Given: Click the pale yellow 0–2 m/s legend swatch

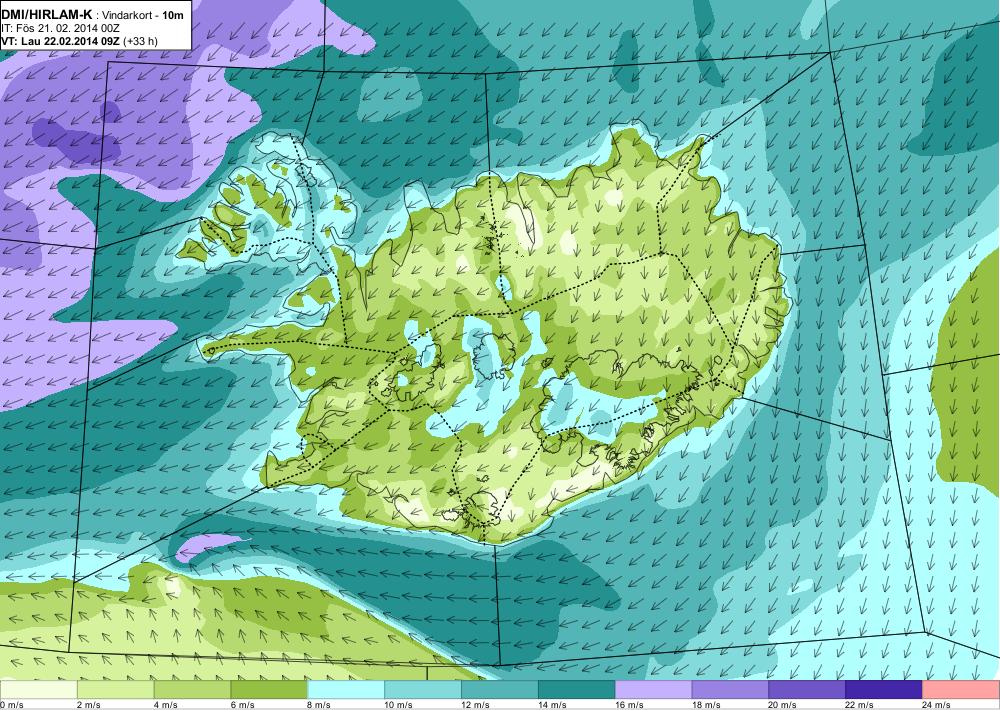Looking at the screenshot, I should [38, 690].
